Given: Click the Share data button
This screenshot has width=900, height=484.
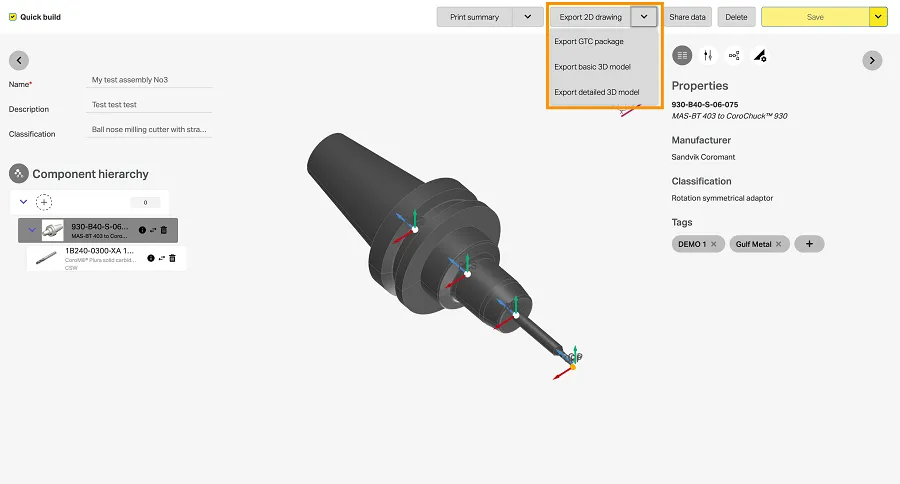Looking at the screenshot, I should pyautogui.click(x=687, y=17).
